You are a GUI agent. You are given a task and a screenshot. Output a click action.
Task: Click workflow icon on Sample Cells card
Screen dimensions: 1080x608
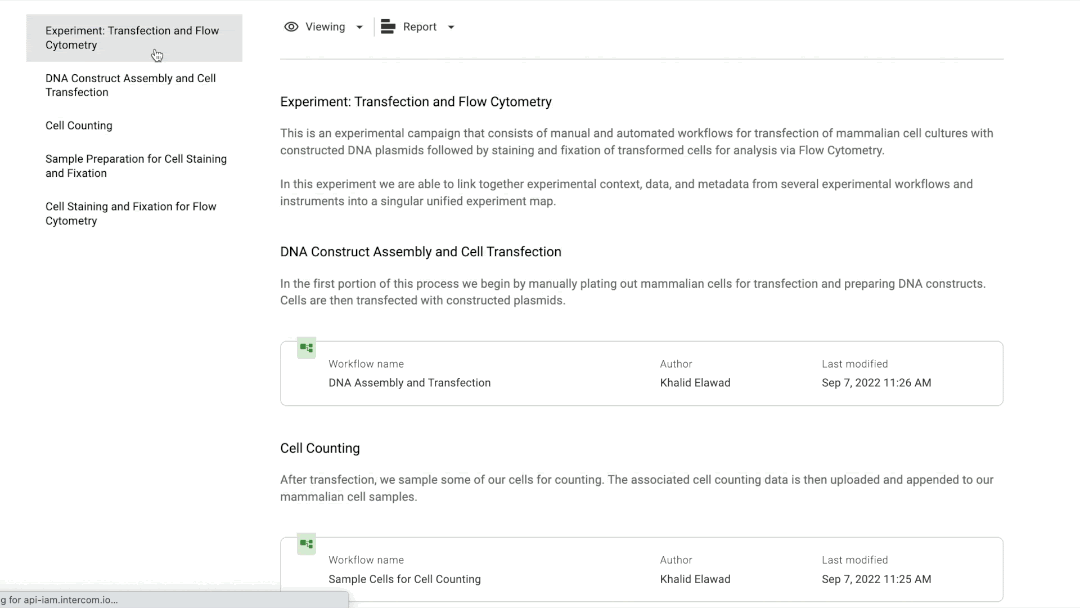(306, 544)
